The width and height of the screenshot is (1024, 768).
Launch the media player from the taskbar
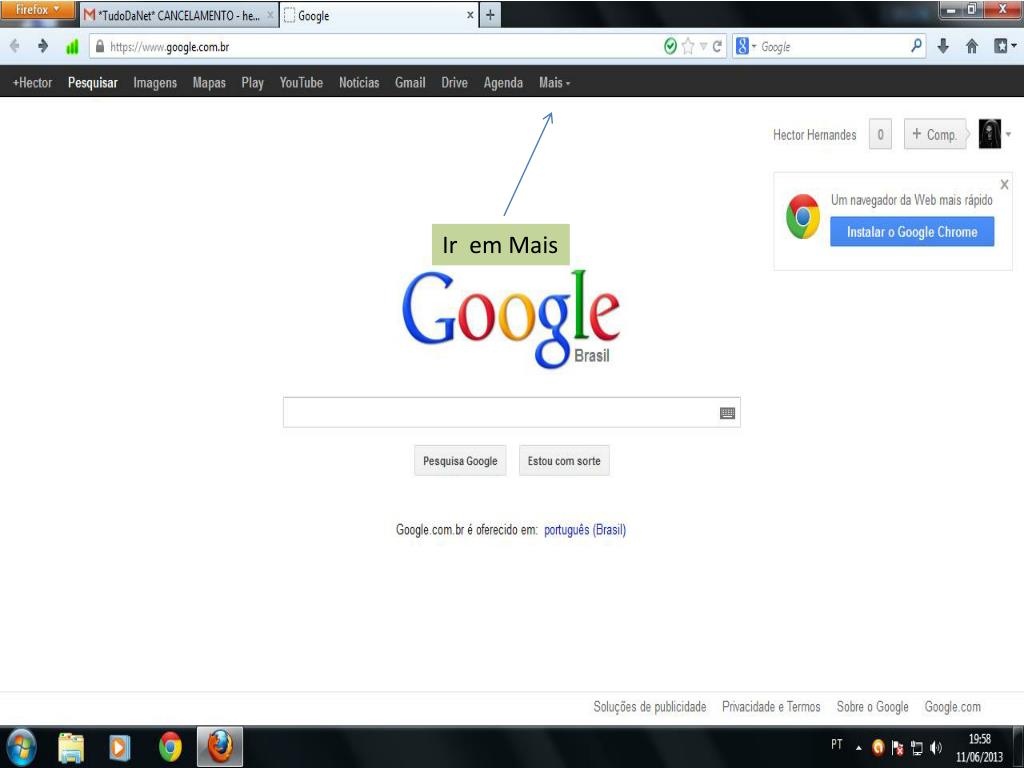coord(120,748)
